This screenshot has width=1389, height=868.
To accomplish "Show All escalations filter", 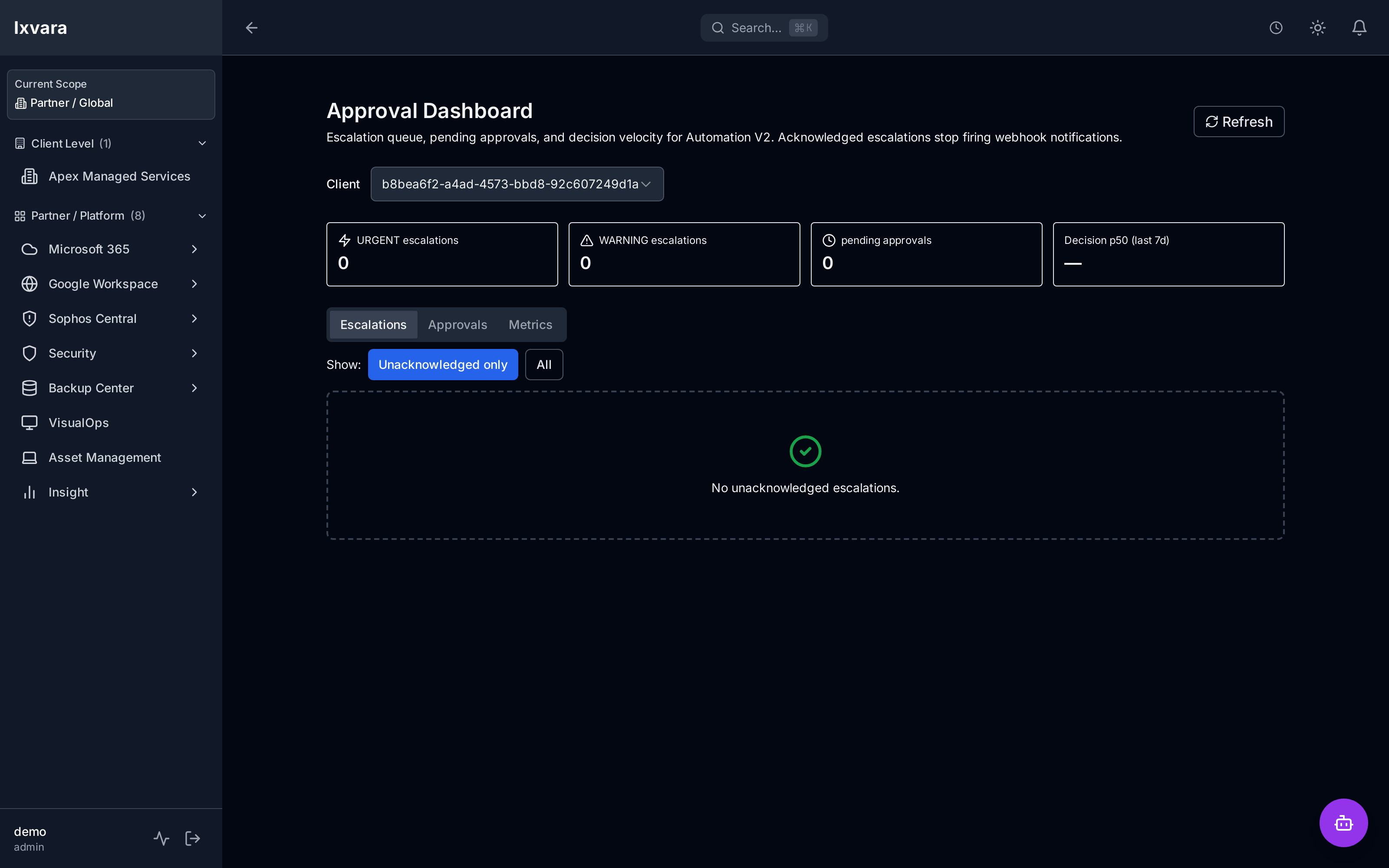I will (x=543, y=365).
